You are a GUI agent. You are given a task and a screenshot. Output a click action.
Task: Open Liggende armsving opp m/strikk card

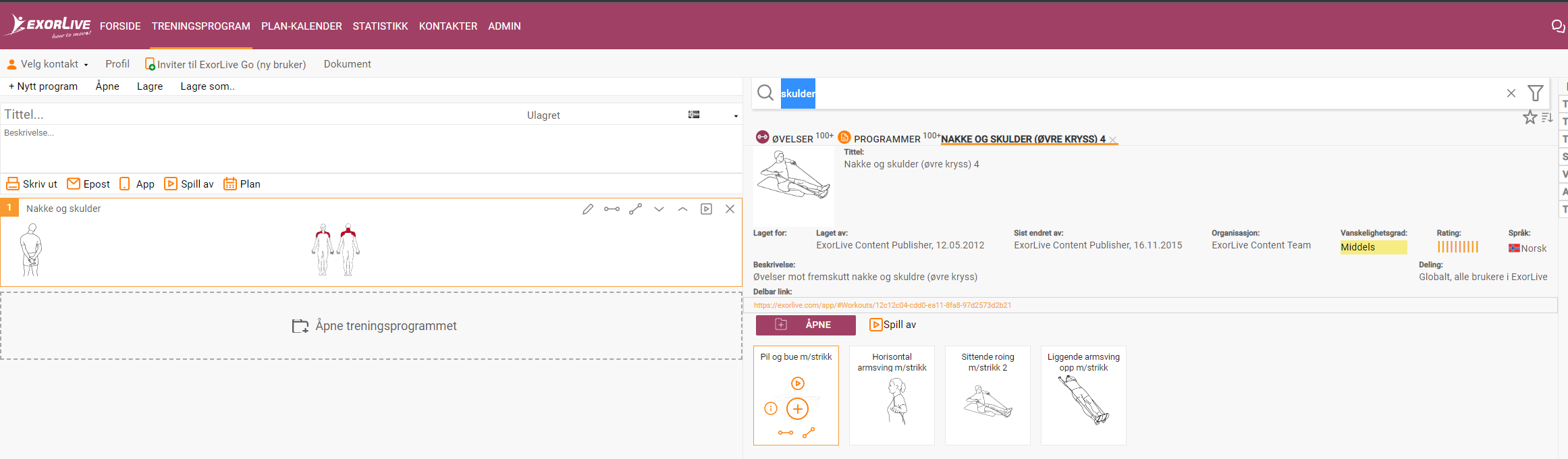[1083, 396]
